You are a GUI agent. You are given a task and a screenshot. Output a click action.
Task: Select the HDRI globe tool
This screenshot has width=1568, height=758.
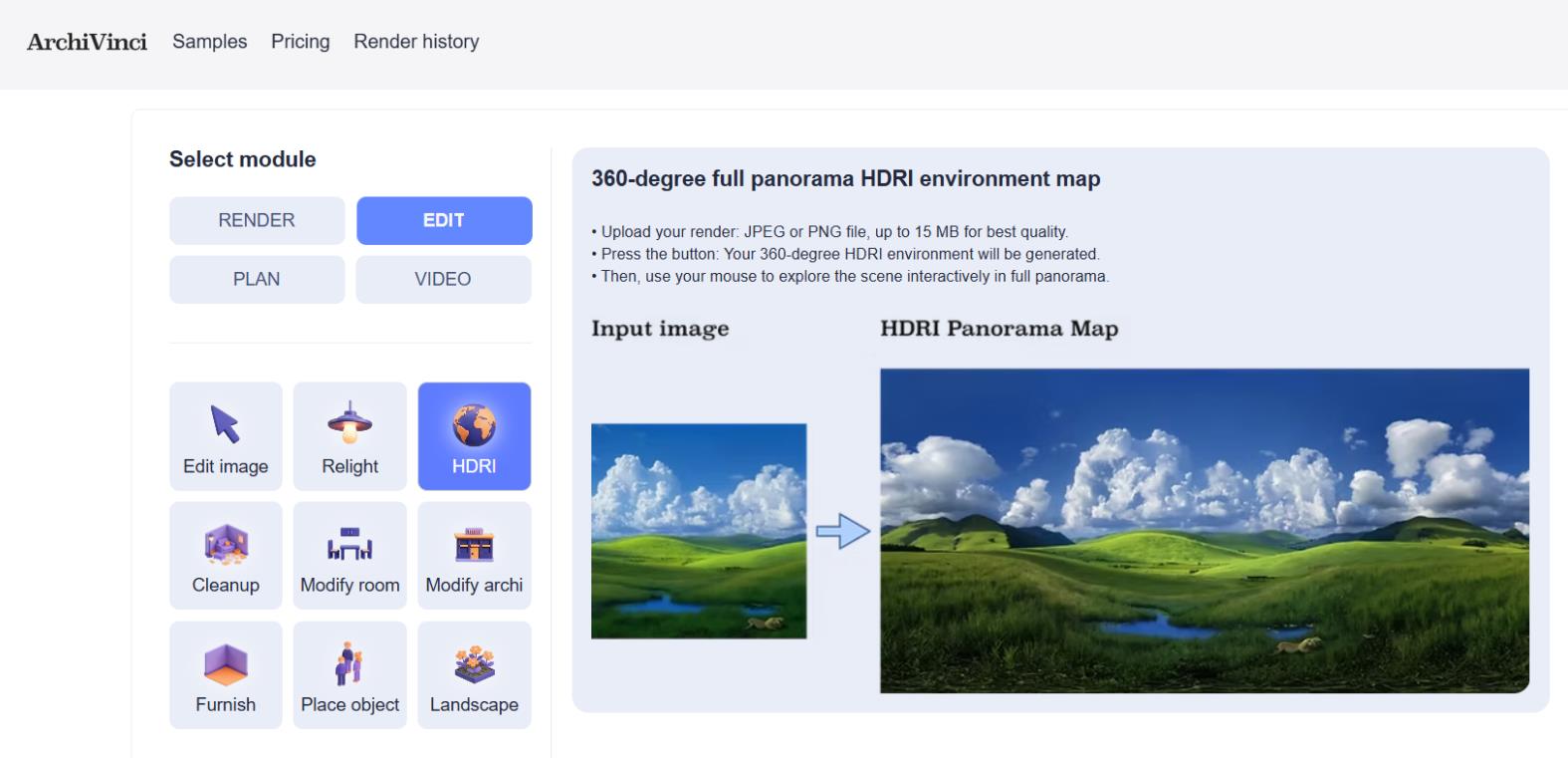(474, 436)
